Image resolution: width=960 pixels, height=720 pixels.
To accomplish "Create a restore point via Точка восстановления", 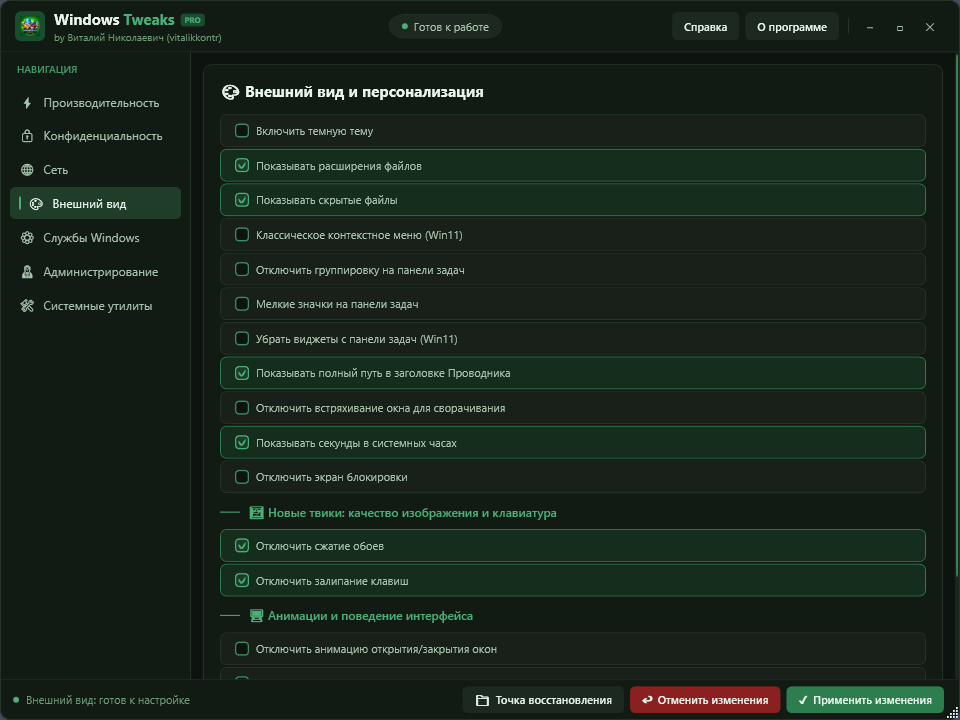I will tap(543, 700).
